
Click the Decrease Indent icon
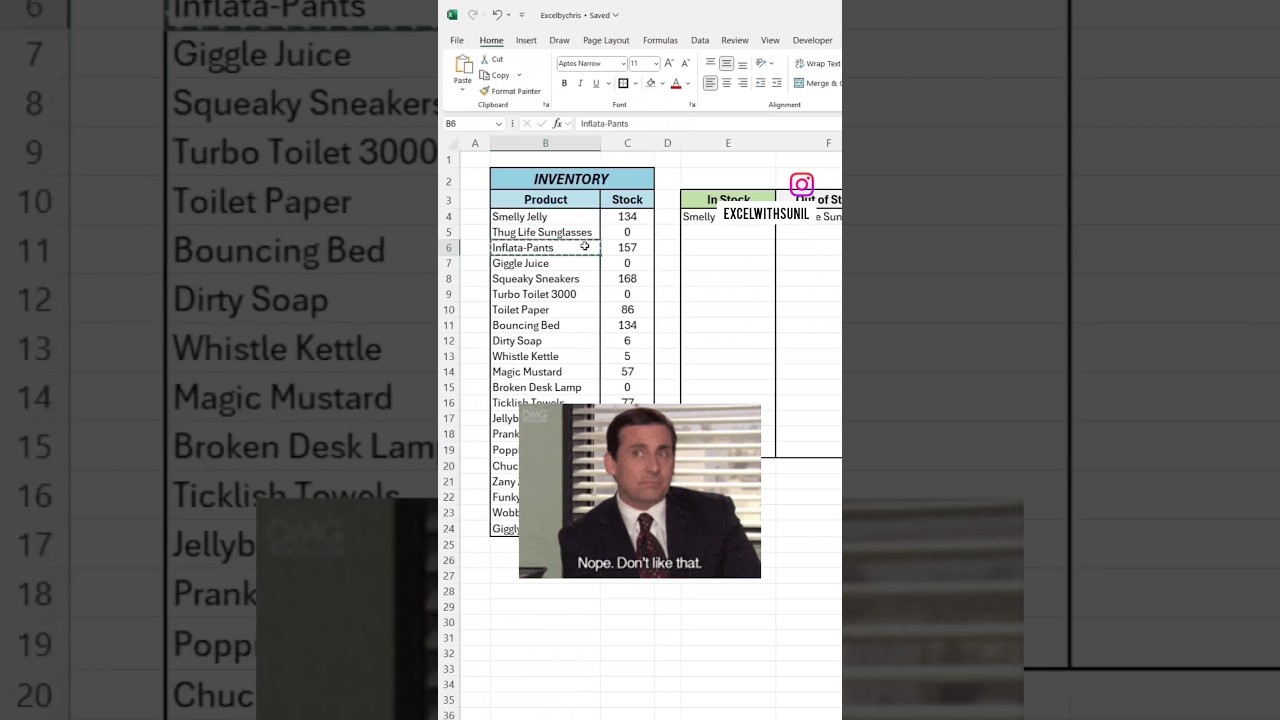[x=760, y=83]
